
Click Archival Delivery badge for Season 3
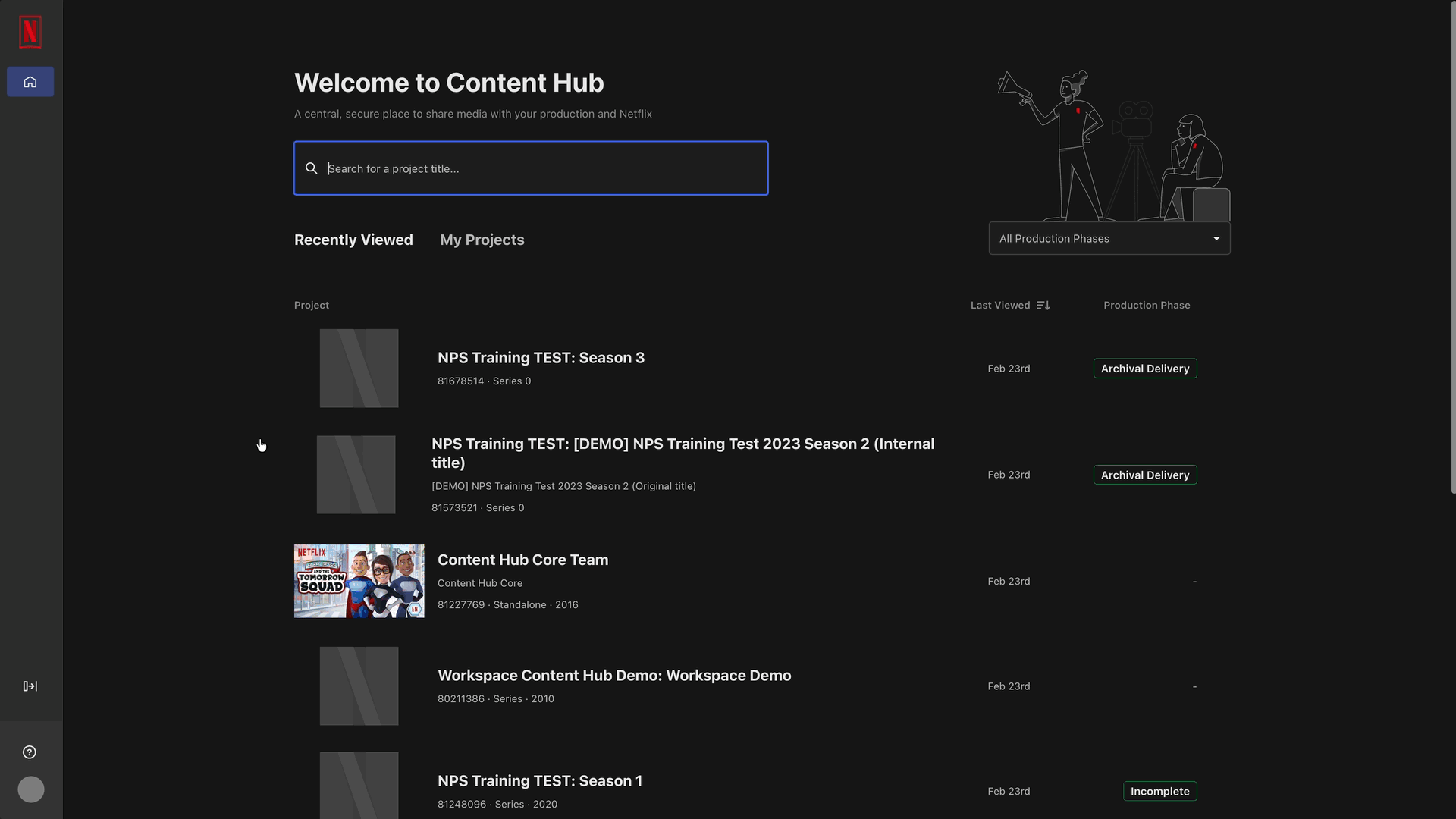[x=1144, y=369]
